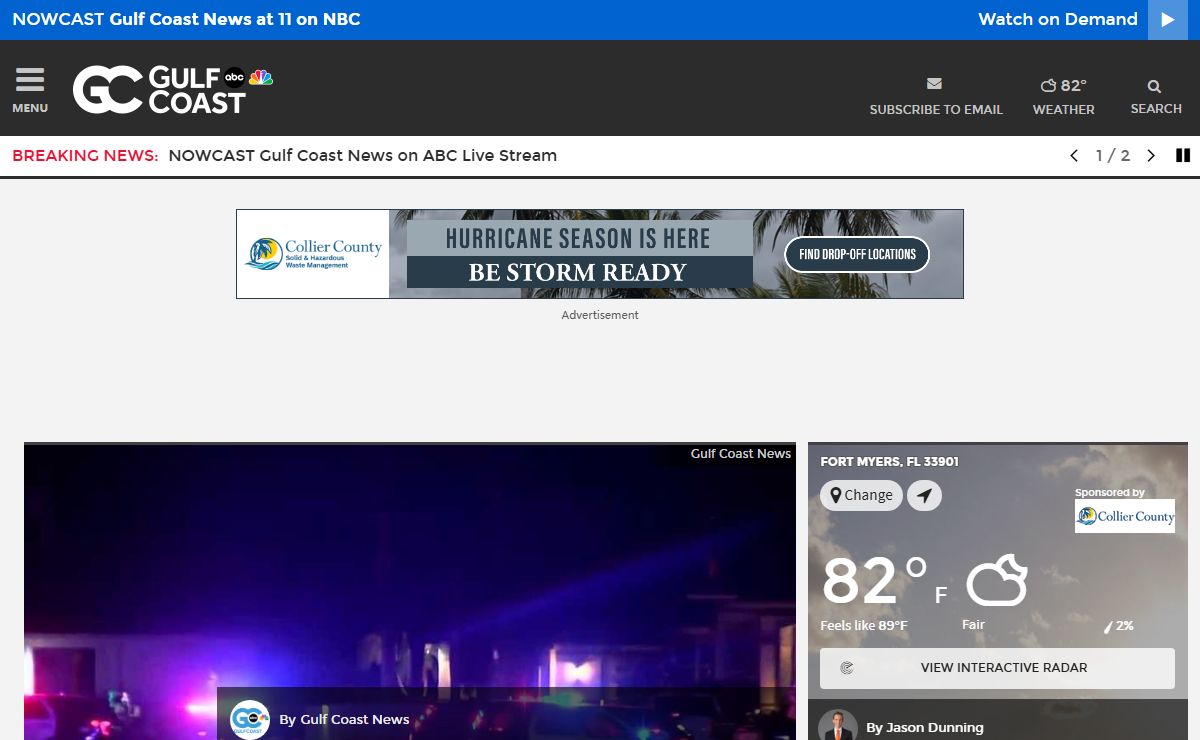Click the Subscribe to Email envelope icon

tap(935, 84)
